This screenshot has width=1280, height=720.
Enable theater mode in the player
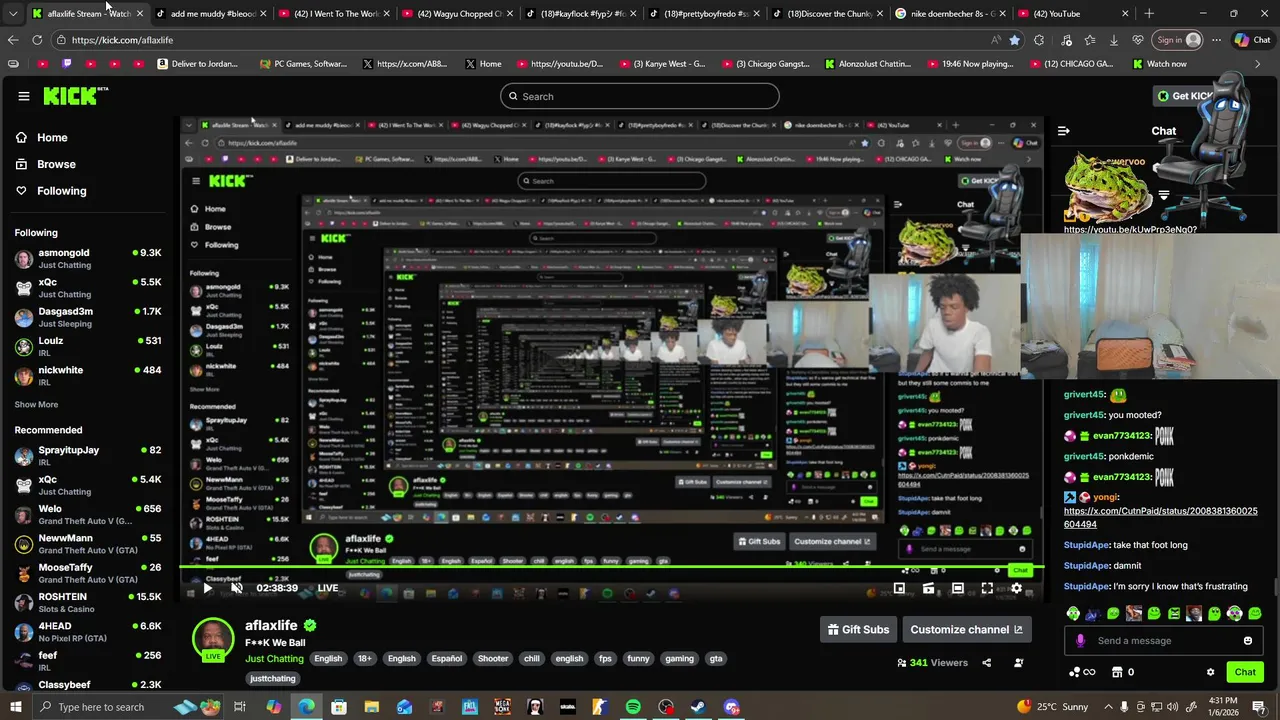coord(958,588)
